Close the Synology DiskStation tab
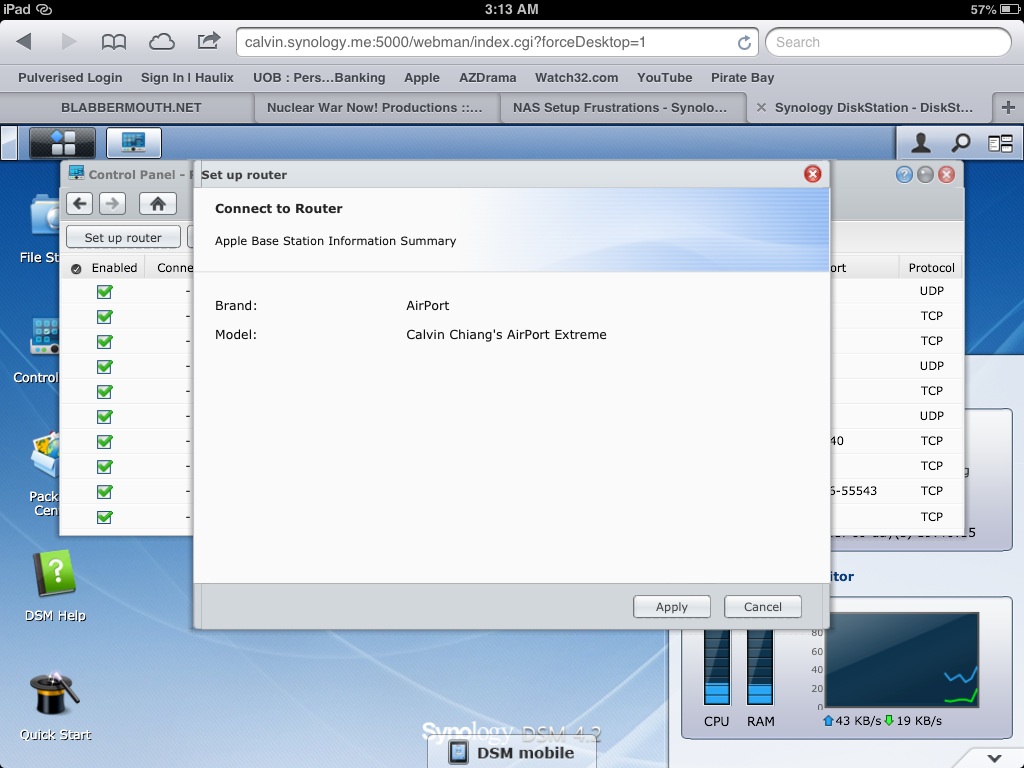This screenshot has width=1024, height=768. click(x=761, y=107)
